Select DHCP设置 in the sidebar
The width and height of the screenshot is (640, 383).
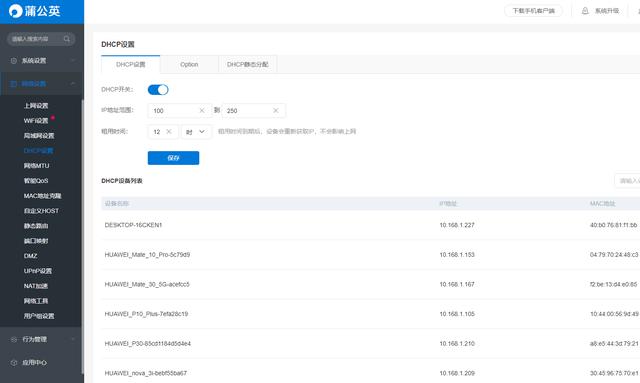[38, 151]
